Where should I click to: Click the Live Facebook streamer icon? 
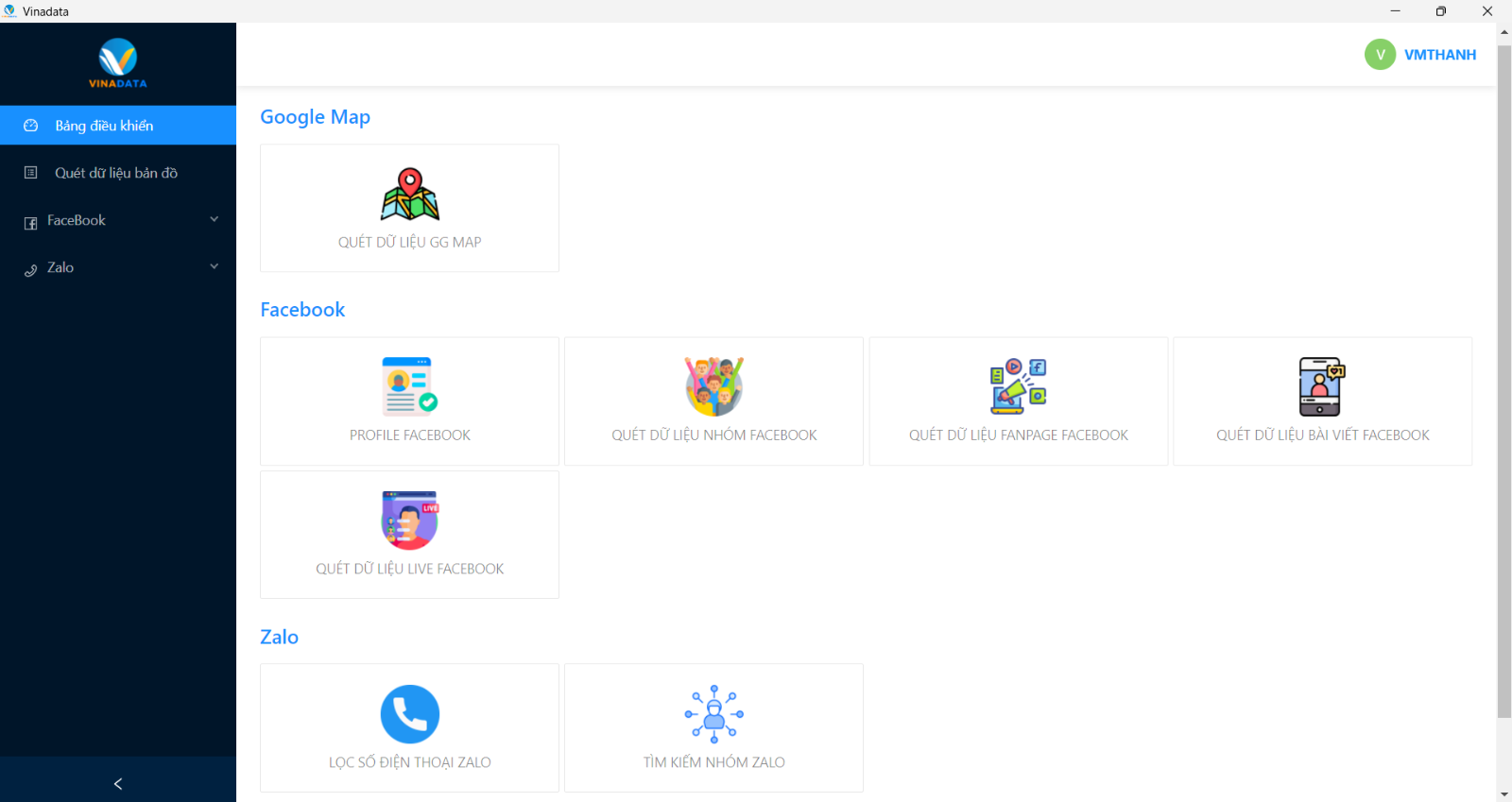tap(410, 520)
